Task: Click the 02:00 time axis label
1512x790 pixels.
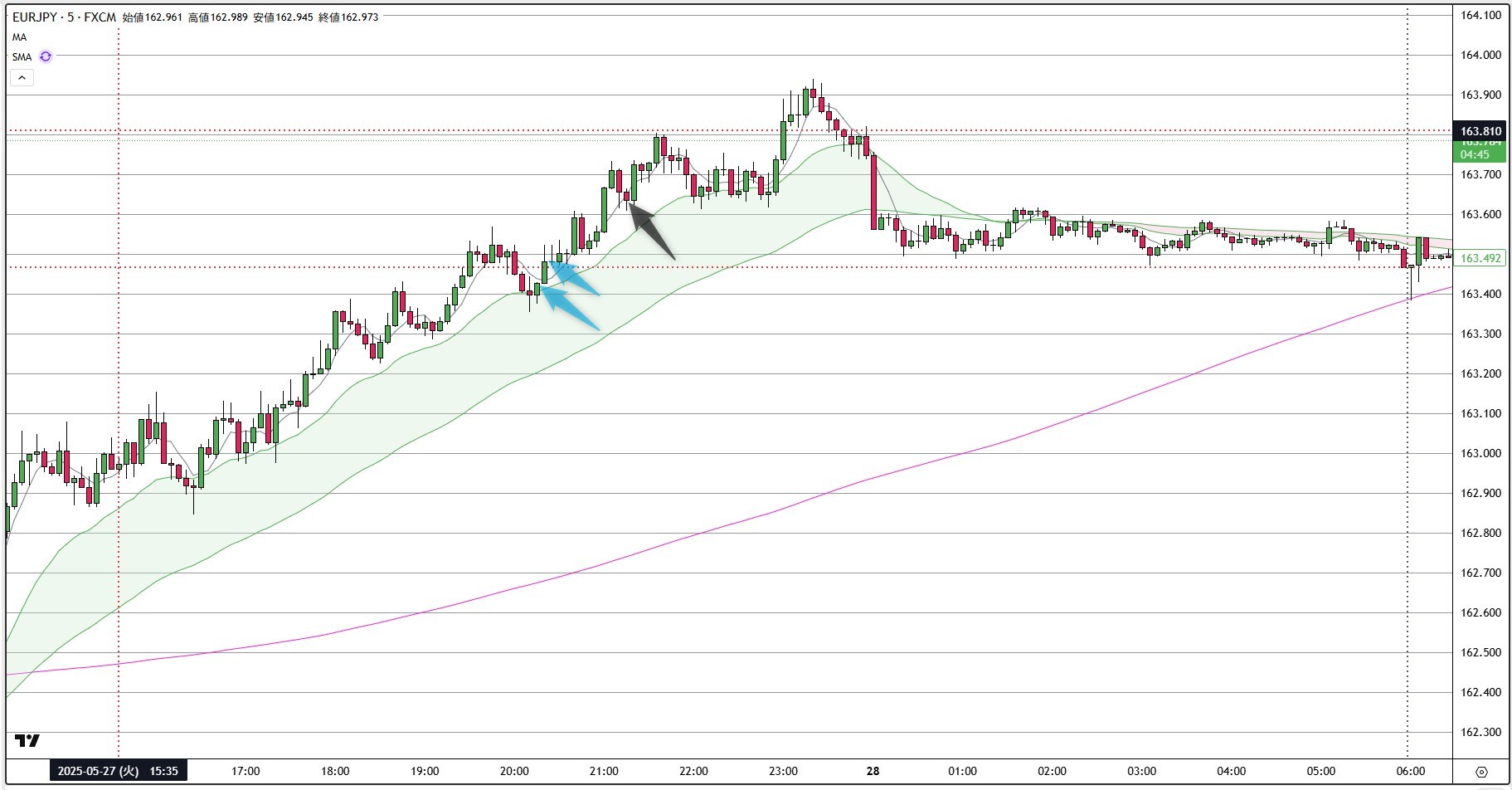Action: pyautogui.click(x=1052, y=771)
